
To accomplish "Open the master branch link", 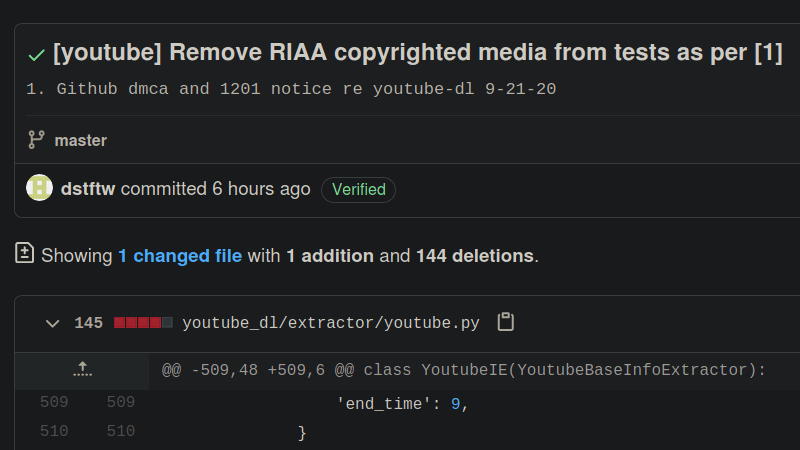I will tap(80, 140).
